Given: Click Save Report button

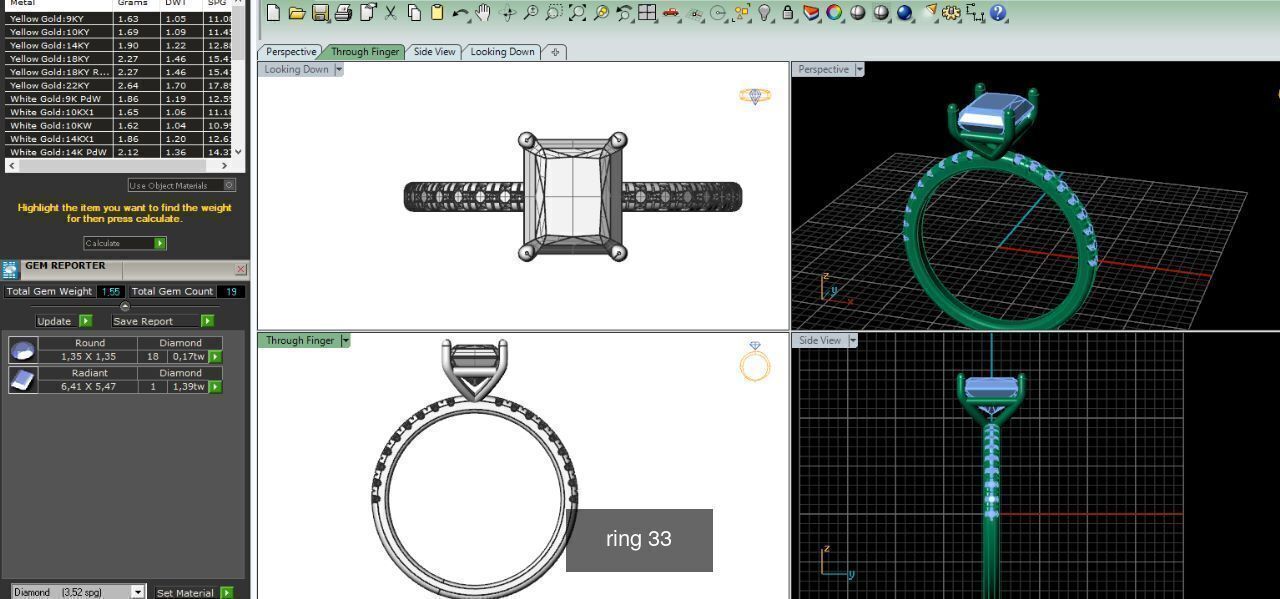Looking at the screenshot, I should tap(163, 321).
